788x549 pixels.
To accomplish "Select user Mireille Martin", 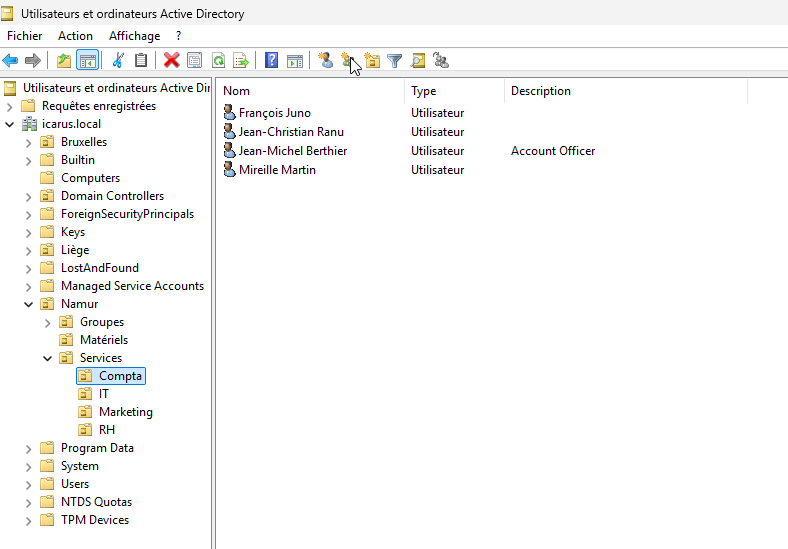I will pos(277,170).
